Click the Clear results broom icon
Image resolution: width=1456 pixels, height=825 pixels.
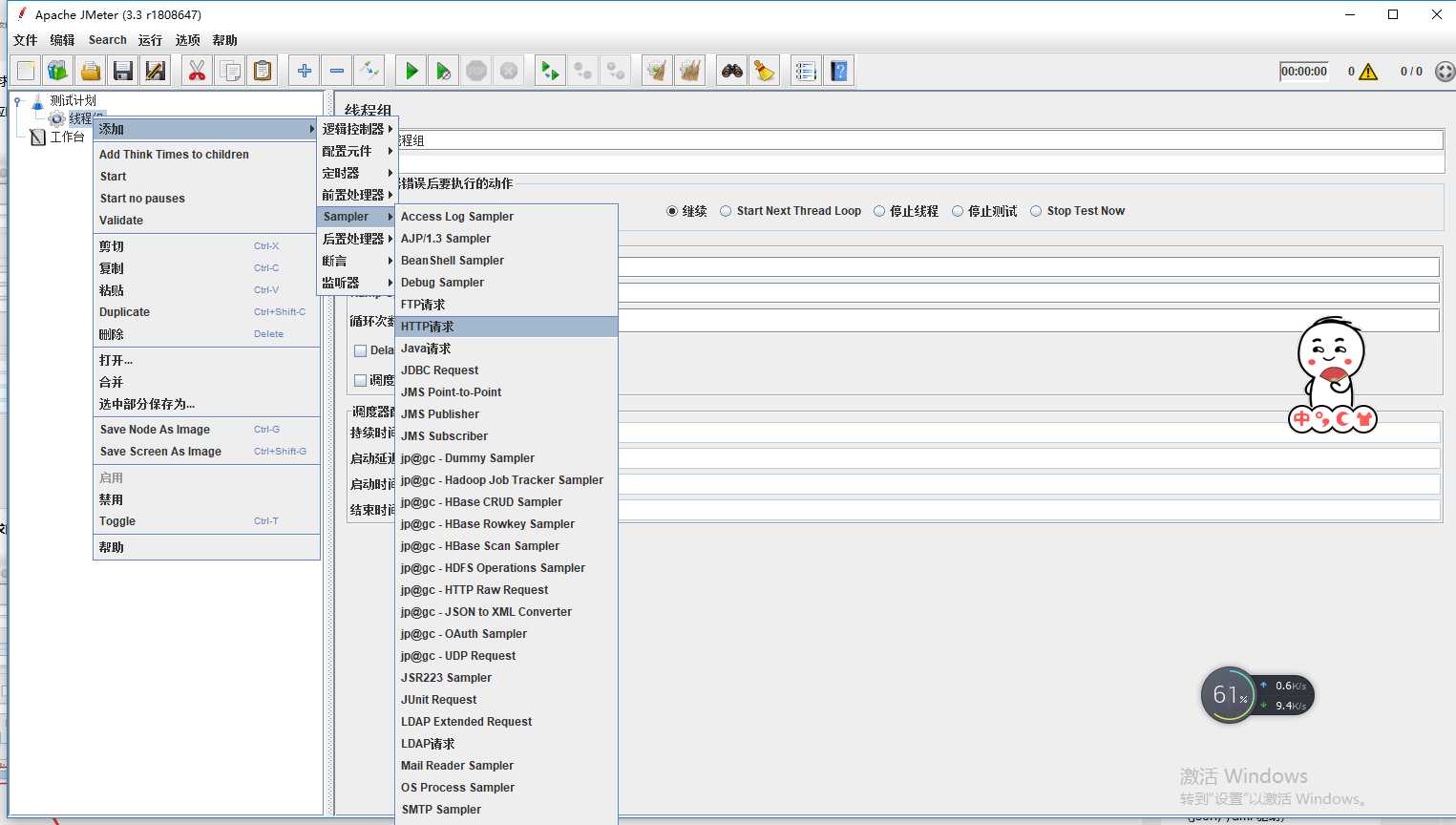(657, 71)
